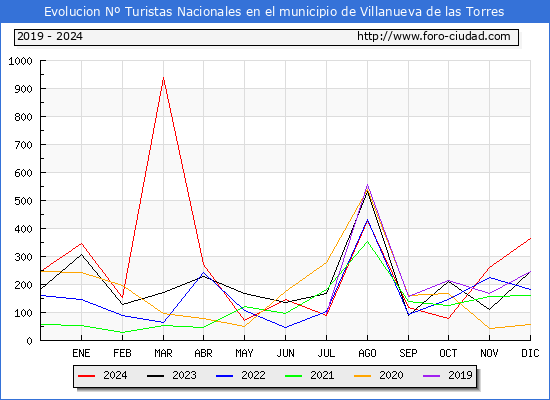Click the purple 2019 peak at AGO

(x=367, y=185)
